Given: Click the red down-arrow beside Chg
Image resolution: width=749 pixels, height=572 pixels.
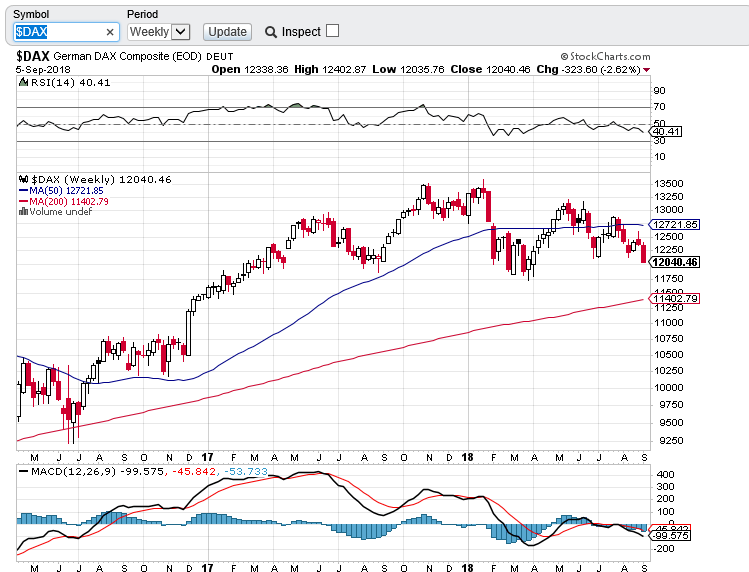Looking at the screenshot, I should (646, 70).
